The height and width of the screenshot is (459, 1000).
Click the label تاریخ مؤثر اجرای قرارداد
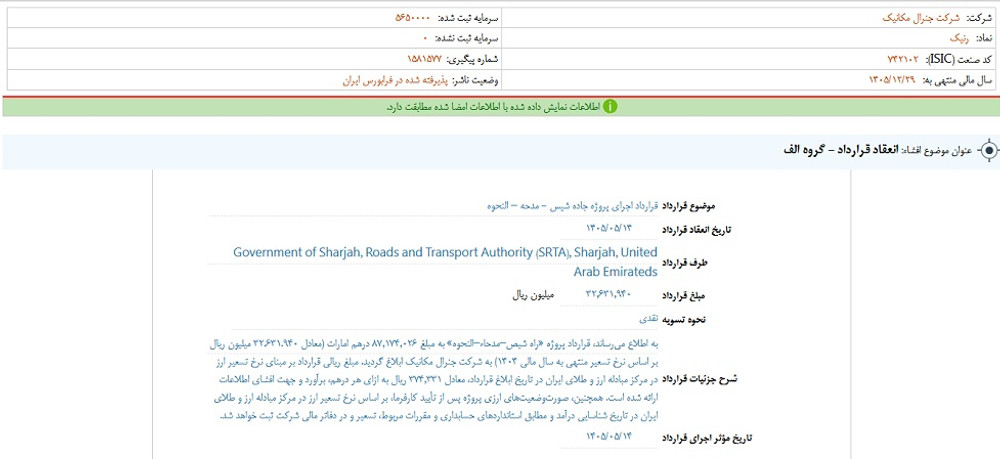coord(709,438)
